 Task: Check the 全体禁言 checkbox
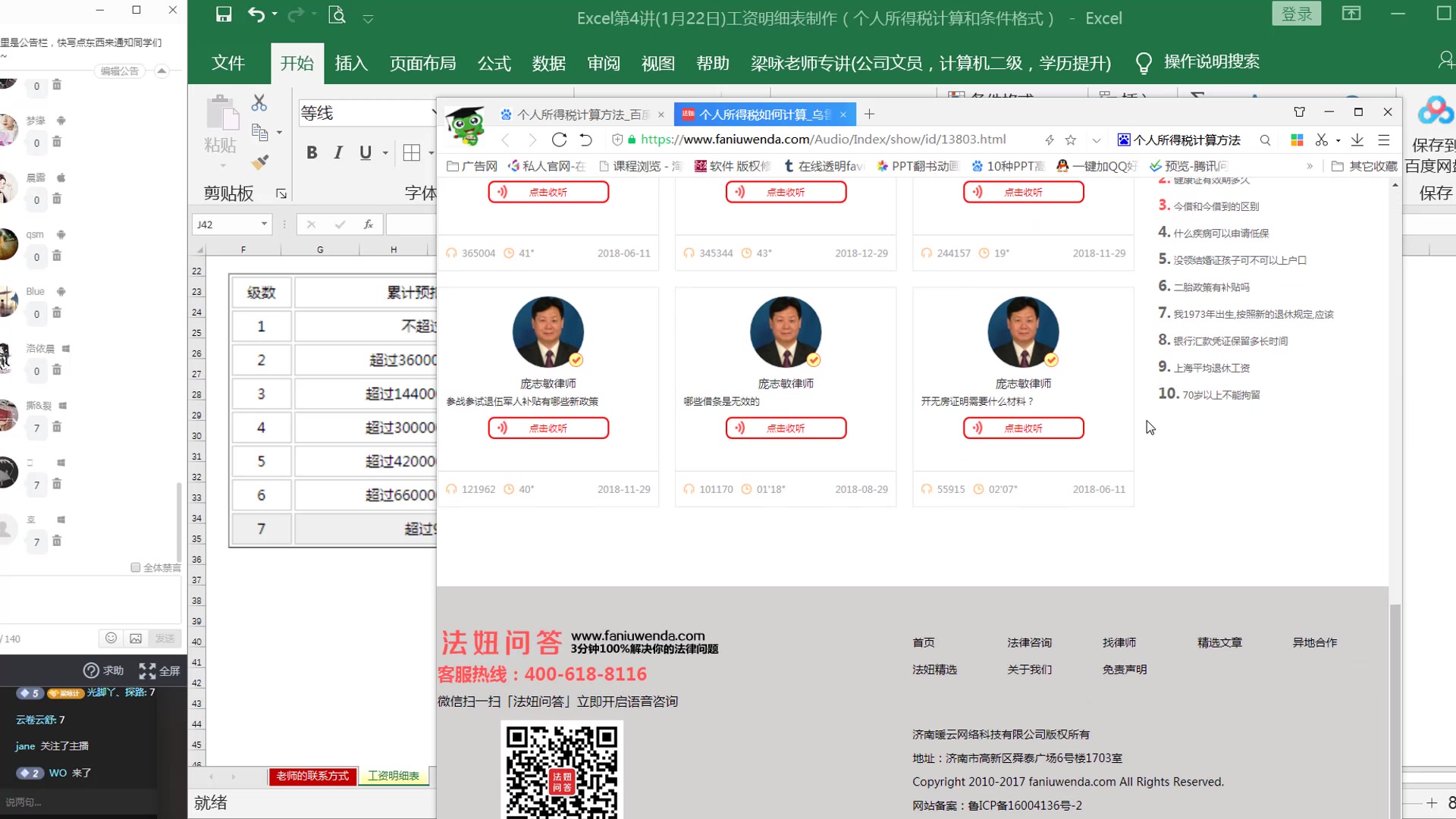pos(136,567)
